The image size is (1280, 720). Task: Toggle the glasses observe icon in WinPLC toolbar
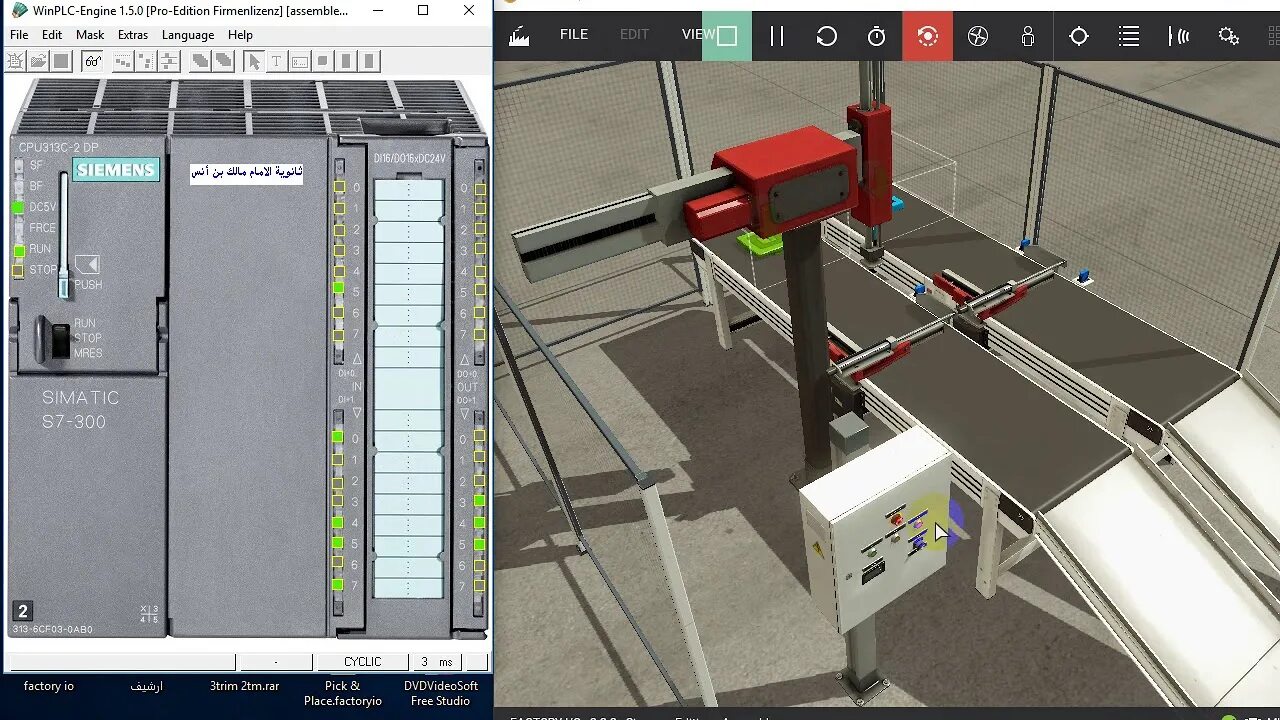[x=93, y=61]
